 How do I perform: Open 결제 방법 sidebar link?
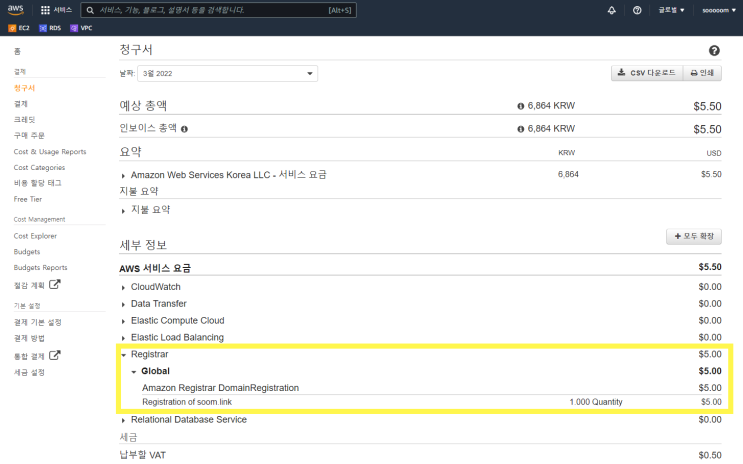tap(29, 338)
